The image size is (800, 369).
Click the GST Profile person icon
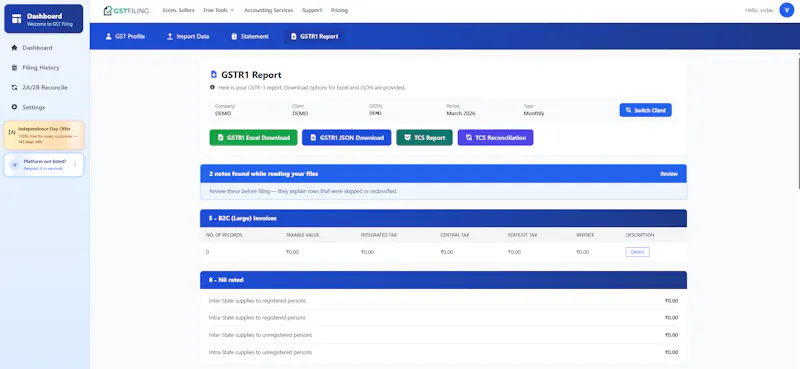(108, 36)
